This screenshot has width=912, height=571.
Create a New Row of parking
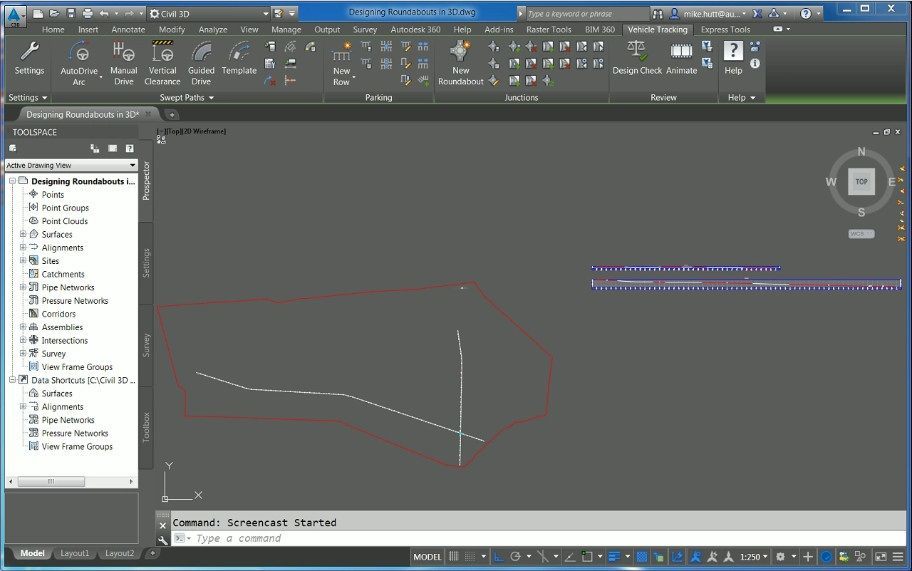click(341, 64)
